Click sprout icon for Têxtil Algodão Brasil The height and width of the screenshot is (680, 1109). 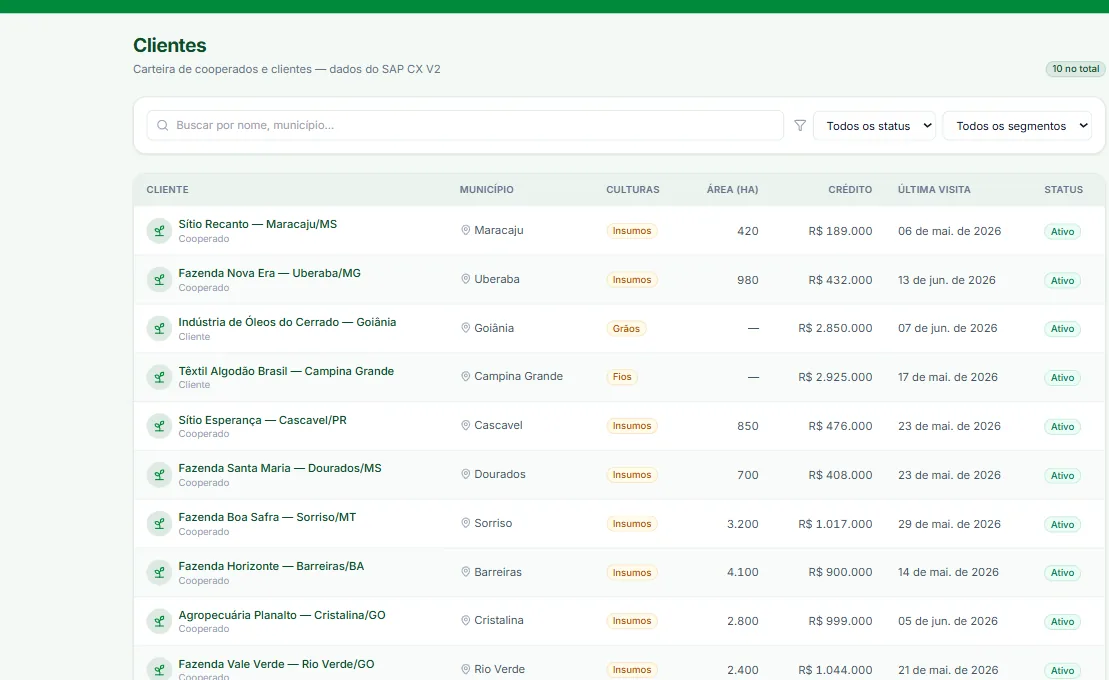(x=159, y=377)
